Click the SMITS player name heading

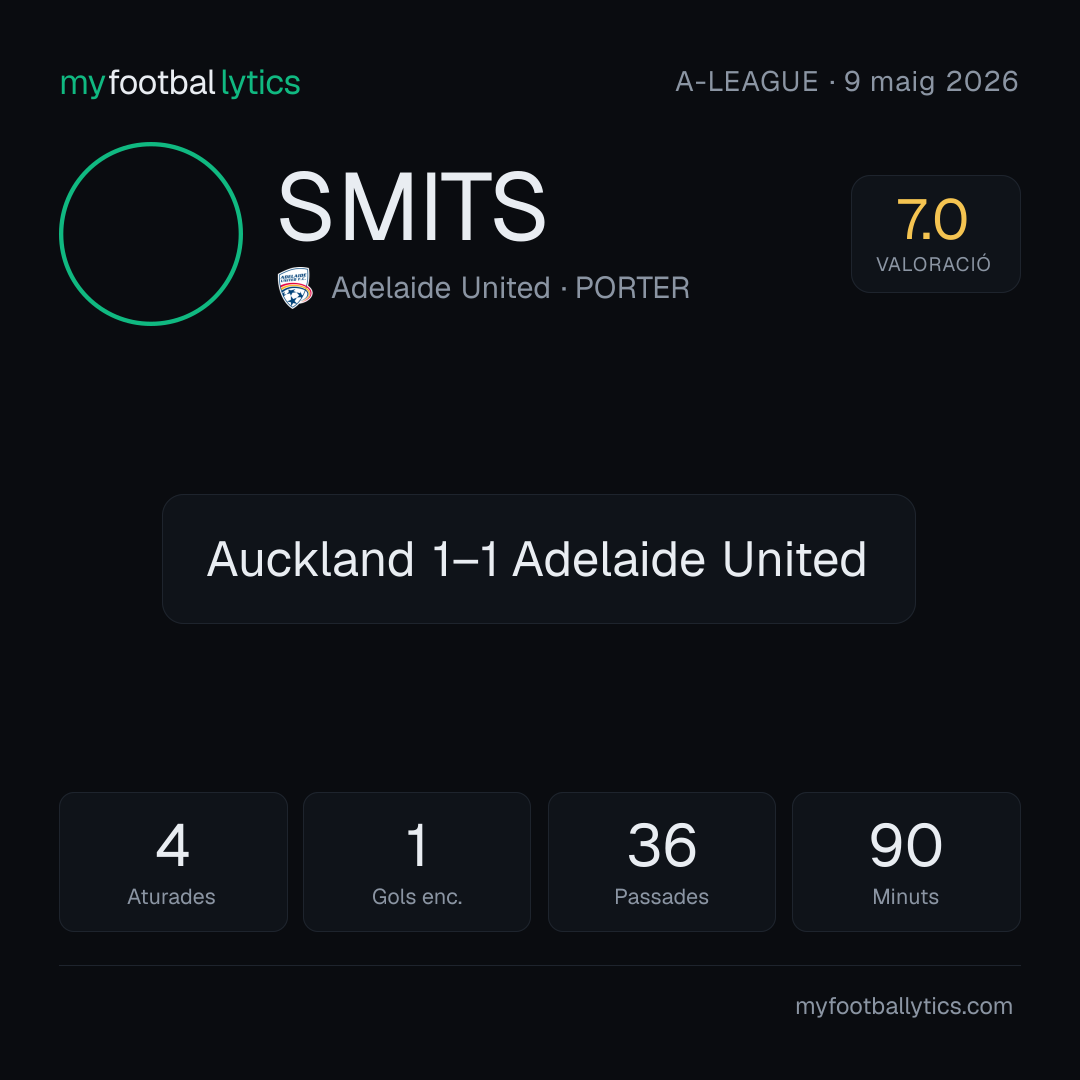(412, 207)
